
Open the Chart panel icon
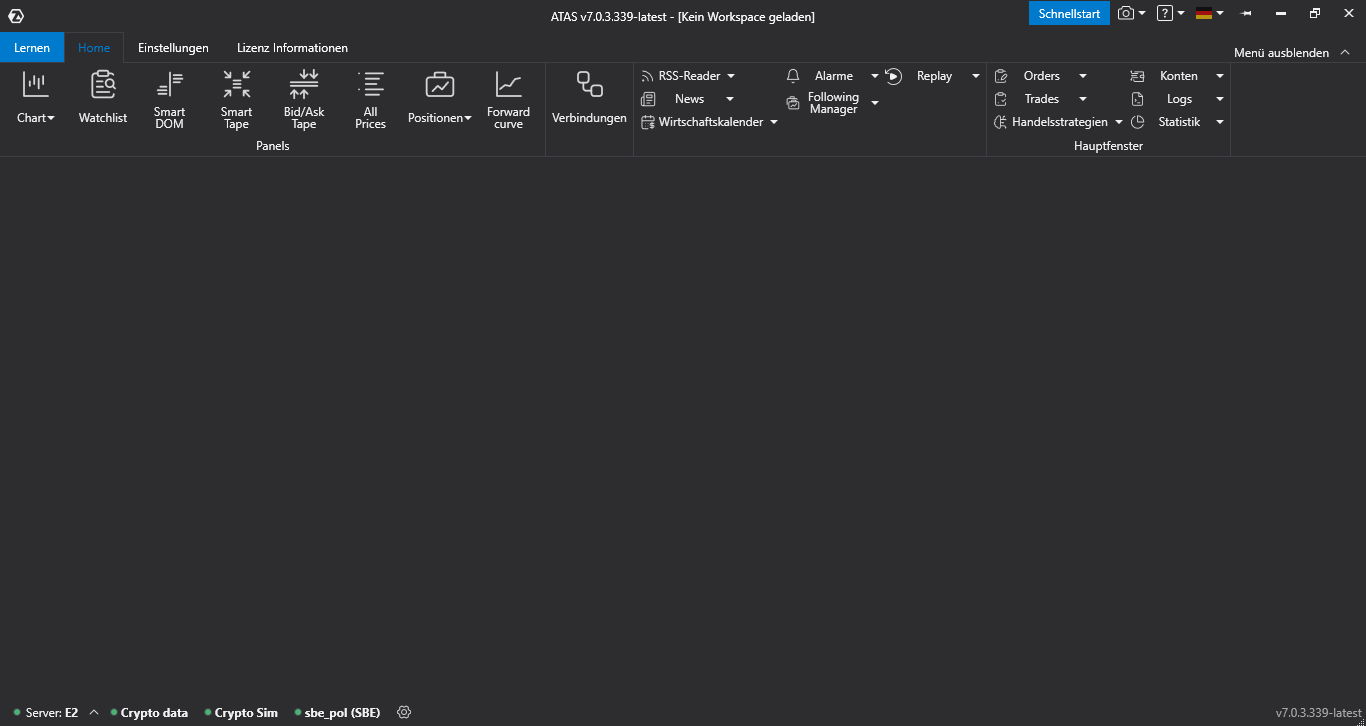pyautogui.click(x=36, y=85)
